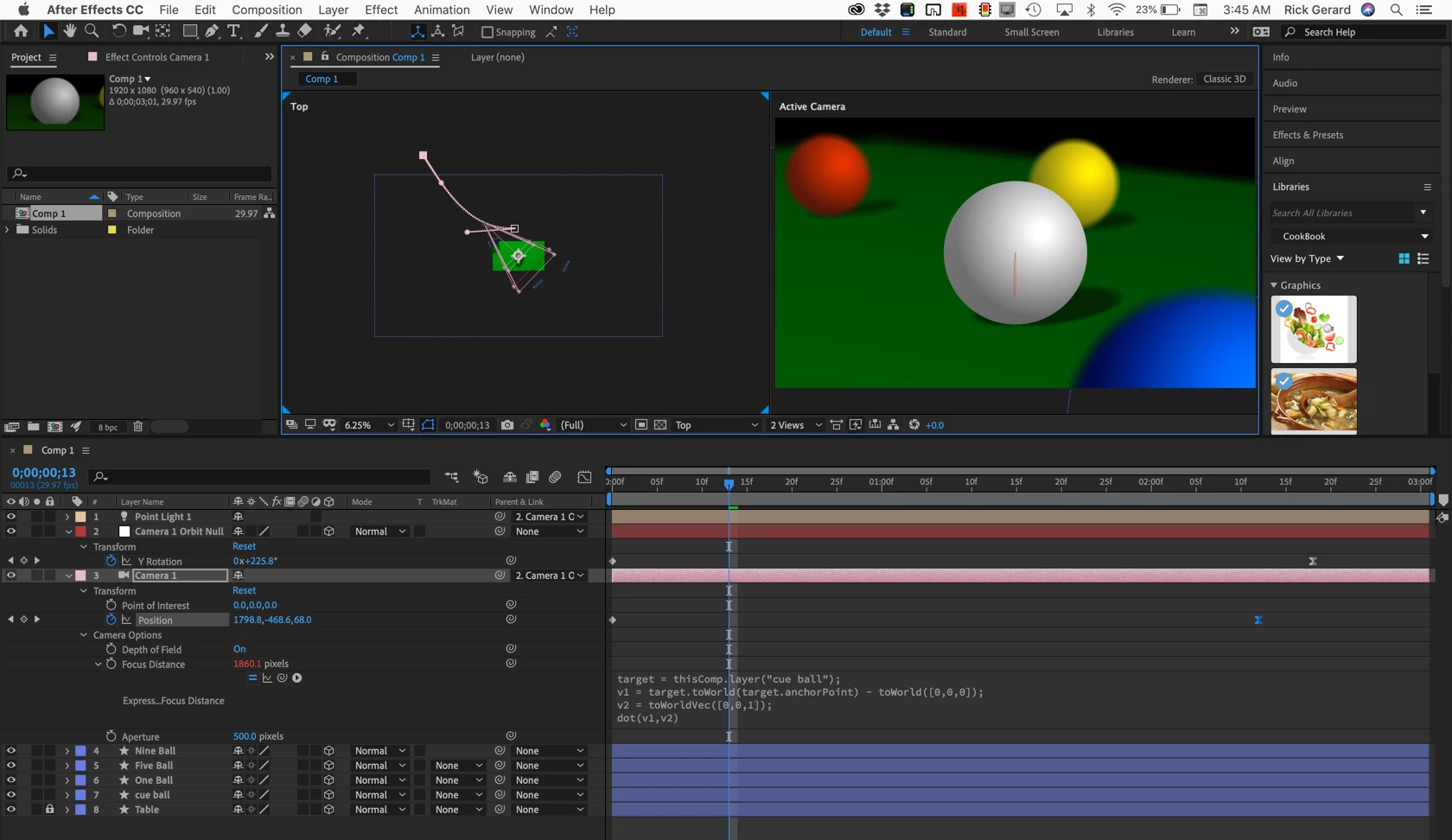The image size is (1452, 840).
Task: Select the Hand tool
Action: [x=70, y=31]
